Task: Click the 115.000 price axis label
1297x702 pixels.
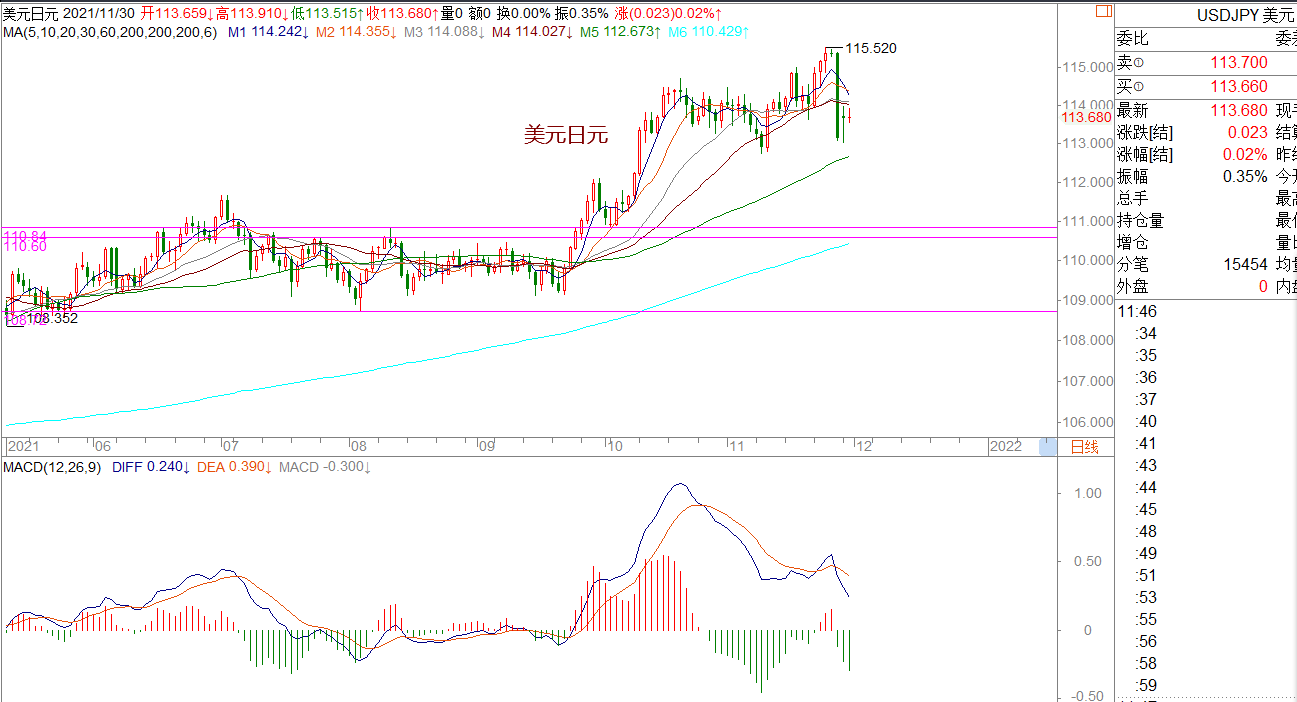Action: 1087,67
